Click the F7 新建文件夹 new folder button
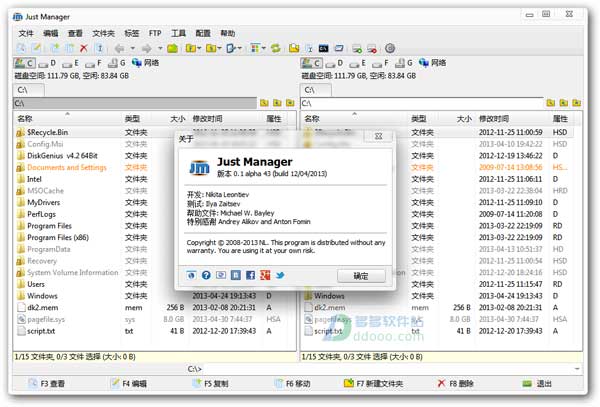The image size is (600, 407). (x=373, y=383)
